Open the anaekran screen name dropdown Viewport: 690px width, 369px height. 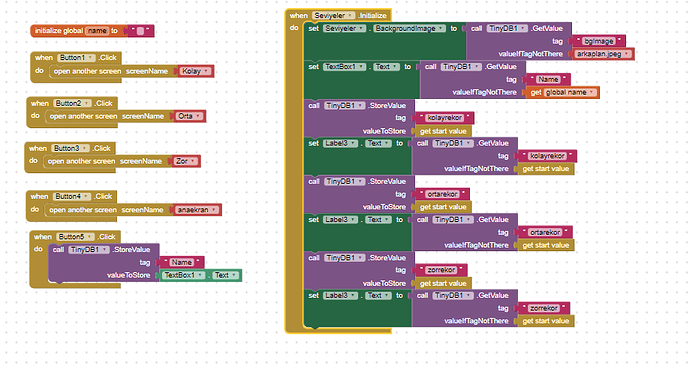(197, 210)
